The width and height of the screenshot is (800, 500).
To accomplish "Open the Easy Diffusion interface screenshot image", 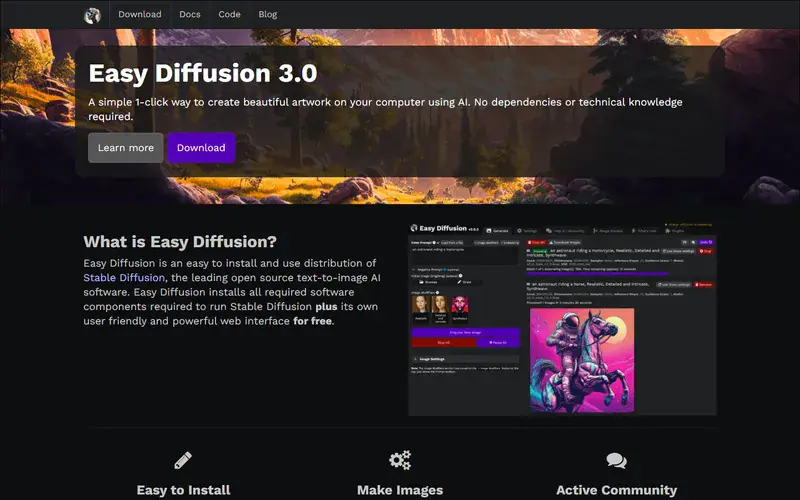I will pos(562,318).
